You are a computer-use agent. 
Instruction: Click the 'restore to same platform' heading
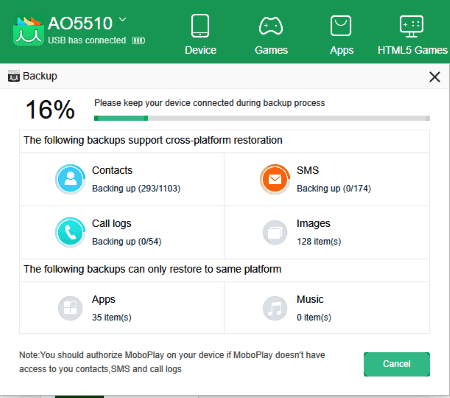[152, 269]
